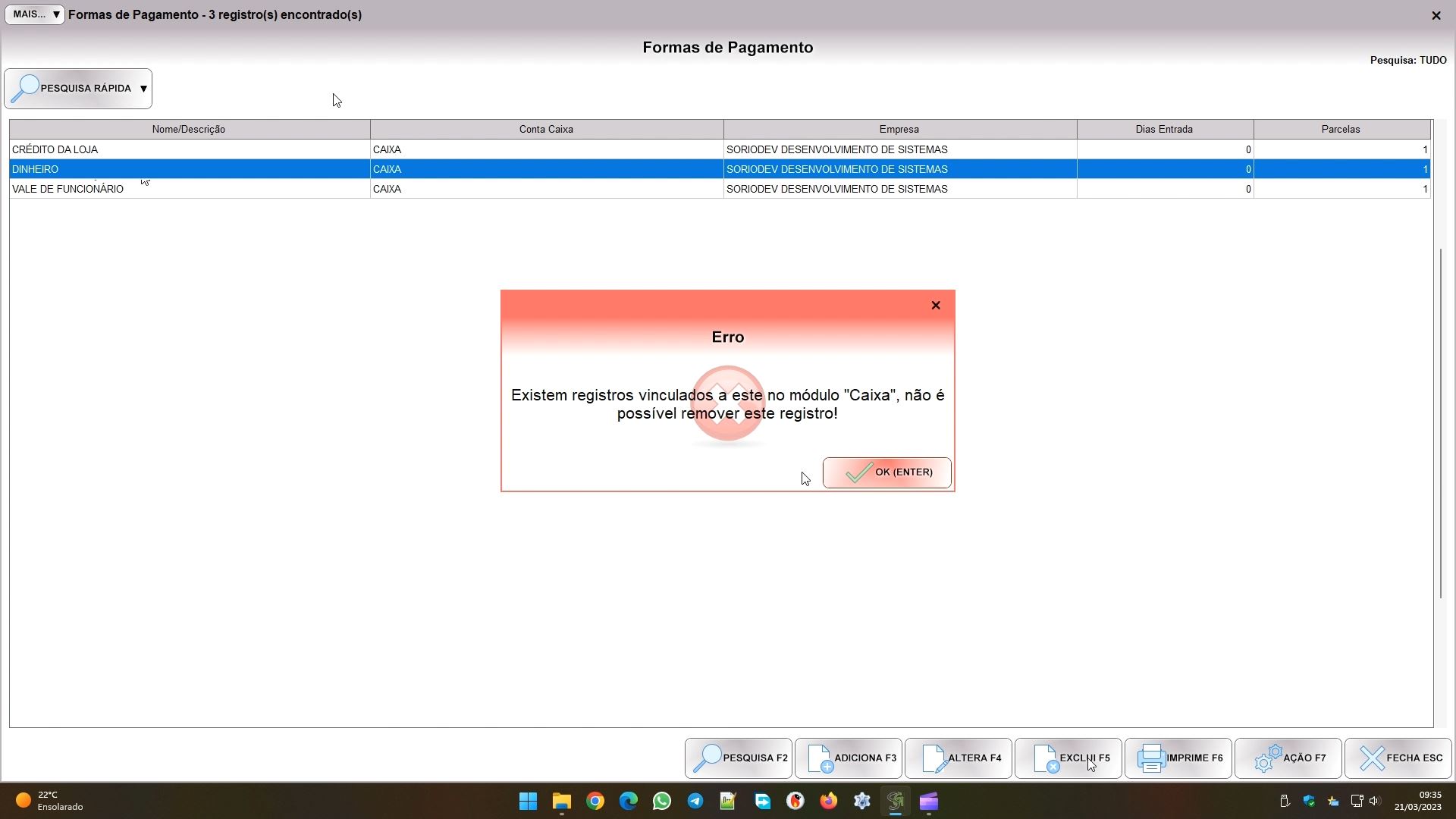Screen dimensions: 1456x819
Task: Click the Conta Caixa column header
Action: point(546,129)
